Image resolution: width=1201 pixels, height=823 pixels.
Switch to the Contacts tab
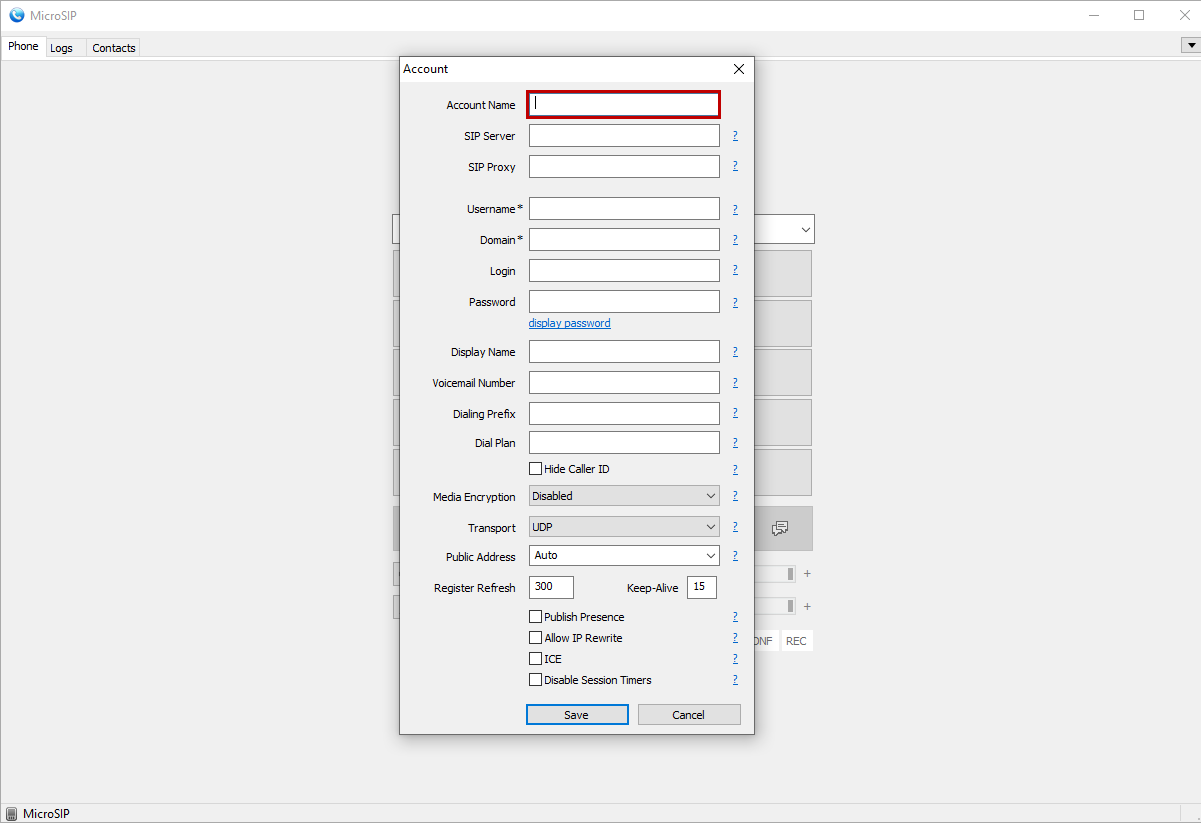[114, 48]
